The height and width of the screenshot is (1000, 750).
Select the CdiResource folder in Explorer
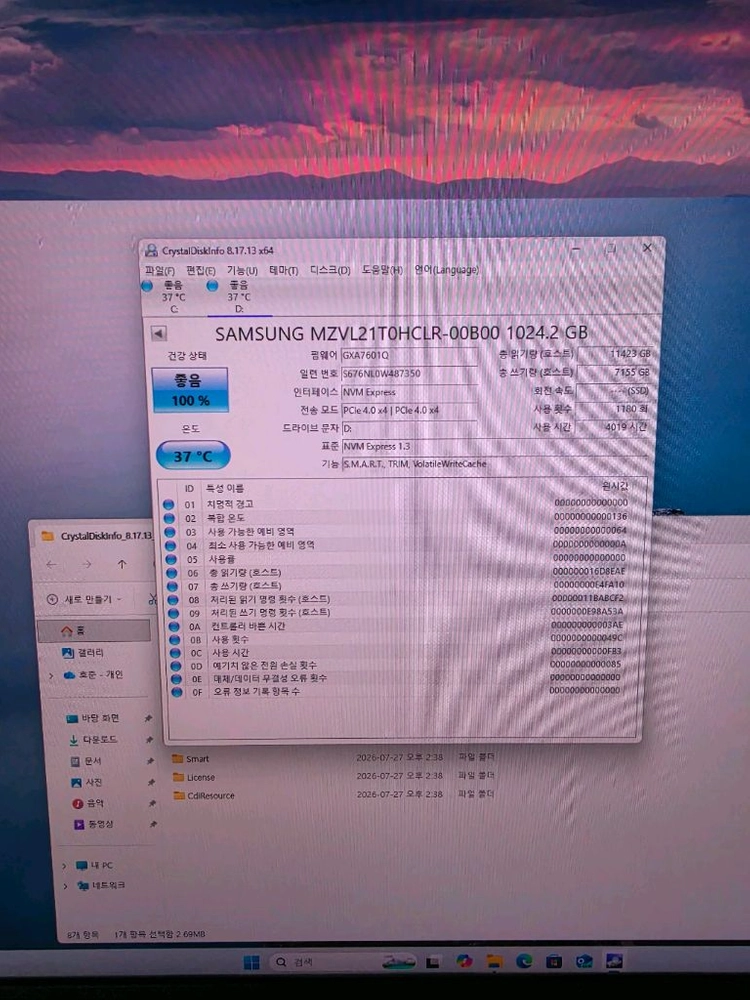[204, 796]
